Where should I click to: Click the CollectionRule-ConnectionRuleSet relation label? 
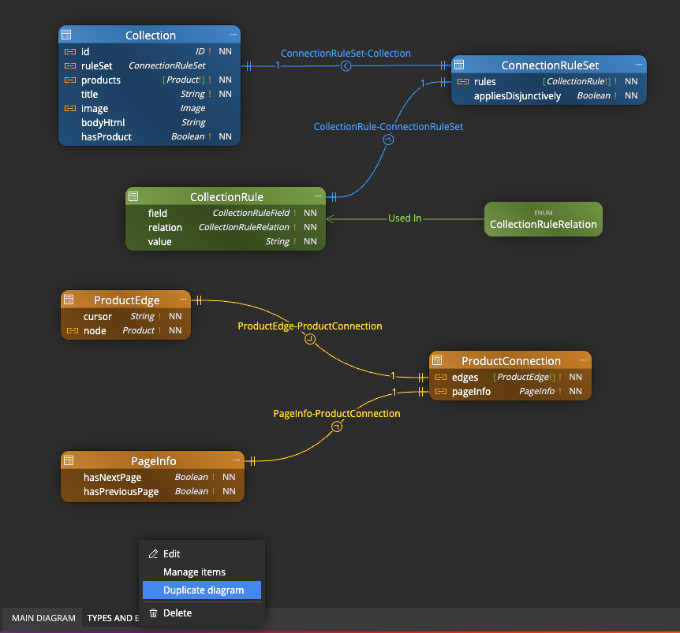pos(389,127)
